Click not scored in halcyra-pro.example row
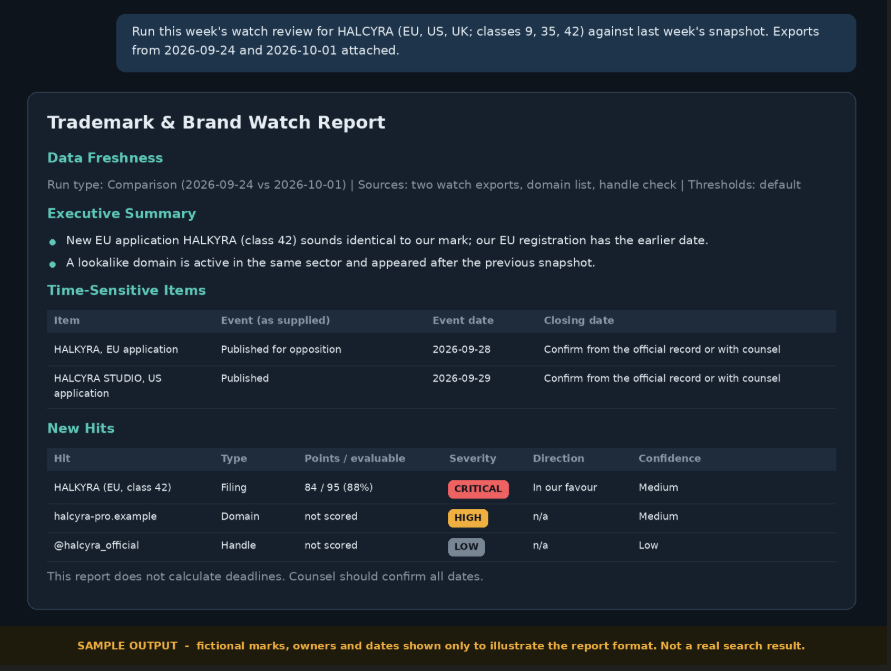 point(331,516)
